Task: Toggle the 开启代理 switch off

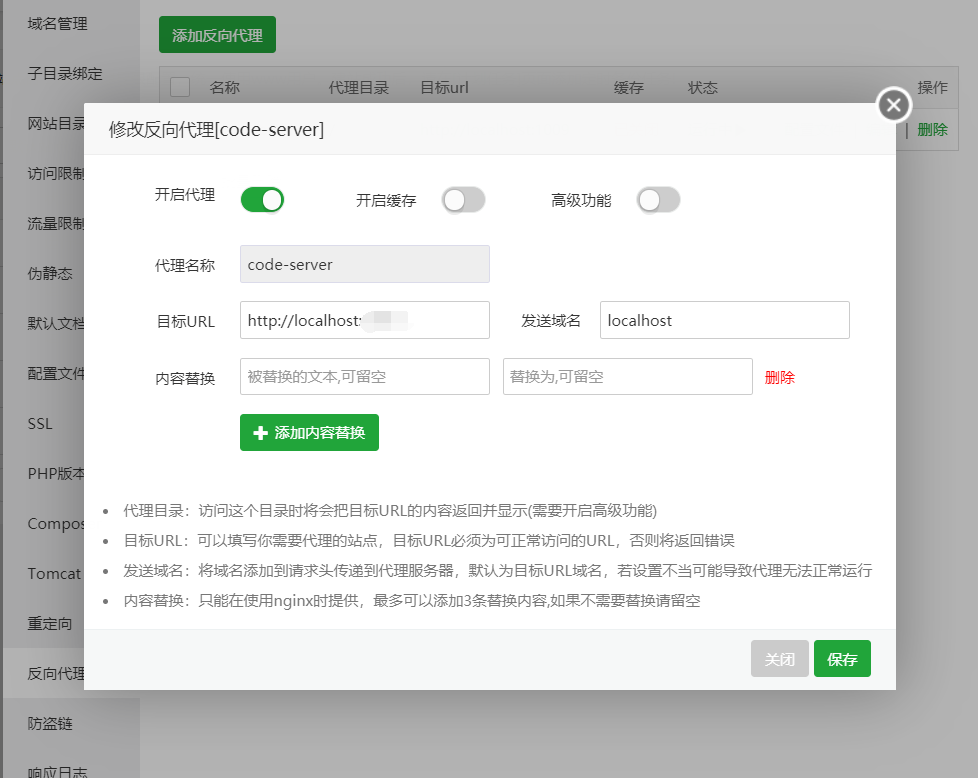Action: coord(262,200)
